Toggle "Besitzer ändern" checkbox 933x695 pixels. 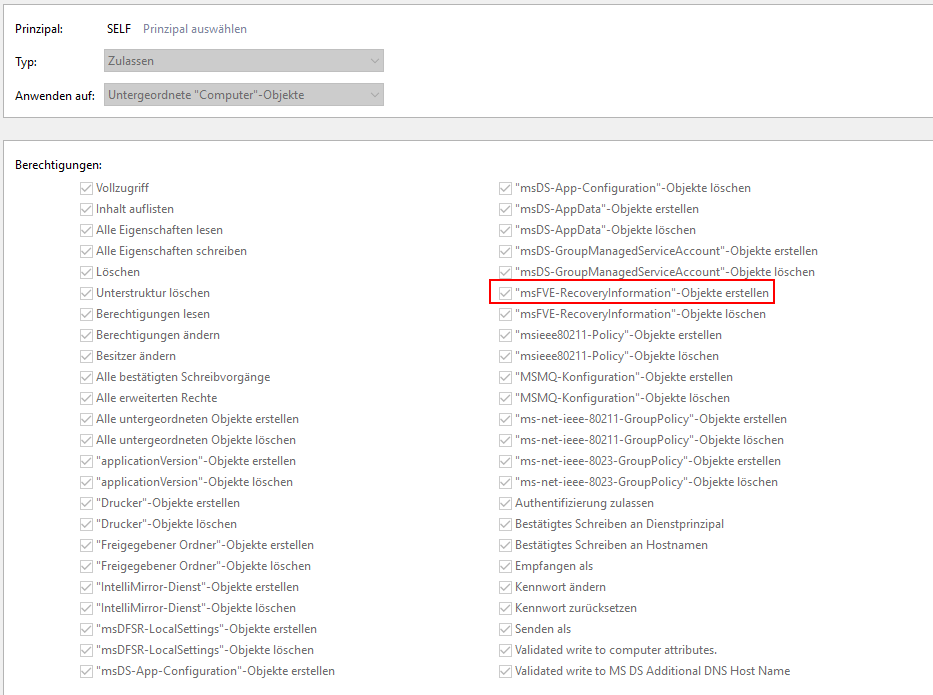(x=86, y=356)
